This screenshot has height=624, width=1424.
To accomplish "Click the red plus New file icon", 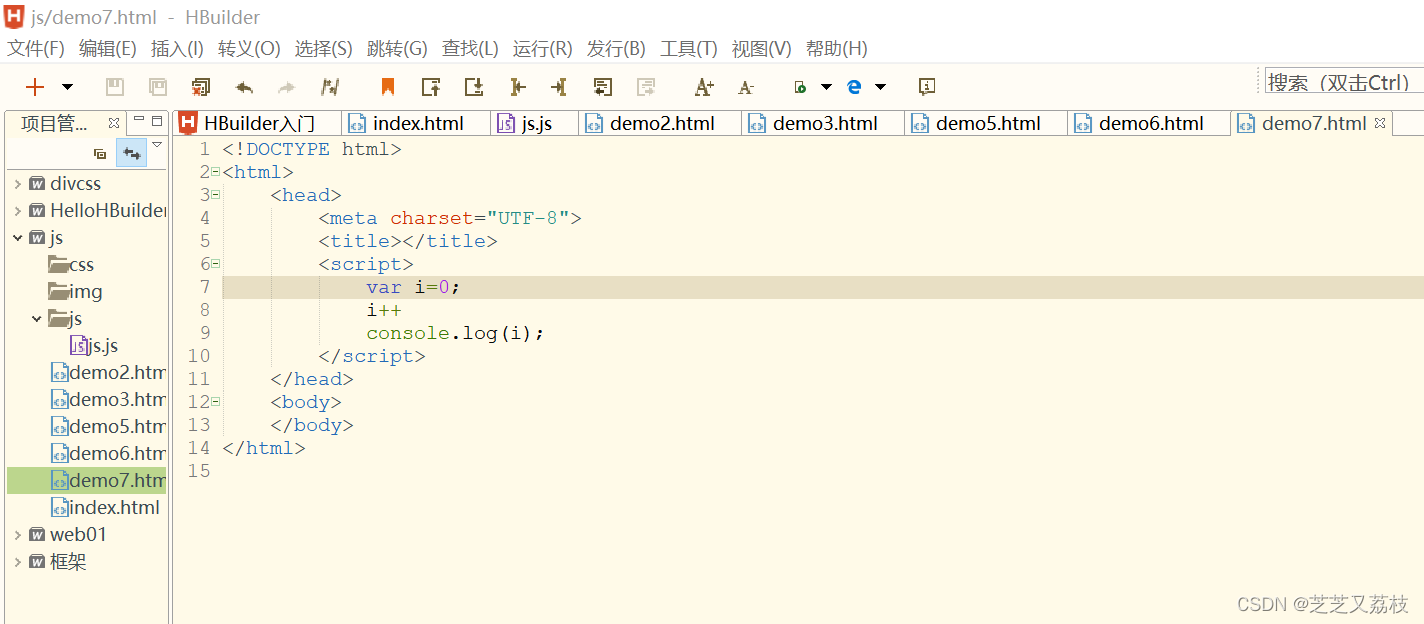I will point(35,87).
